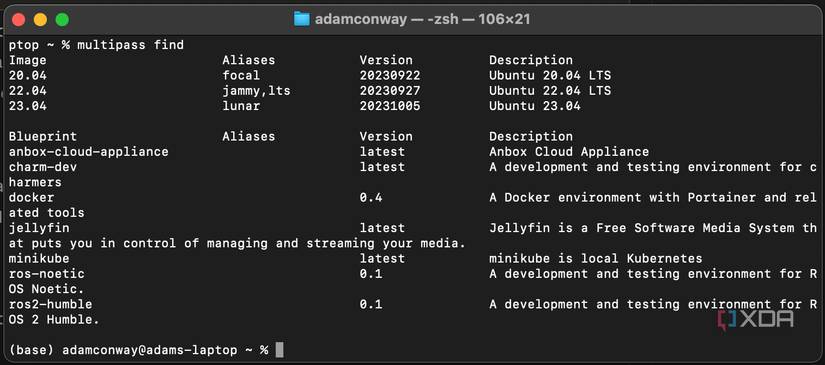The width and height of the screenshot is (825, 365).
Task: Click the yellow minimize window button
Action: [x=41, y=20]
